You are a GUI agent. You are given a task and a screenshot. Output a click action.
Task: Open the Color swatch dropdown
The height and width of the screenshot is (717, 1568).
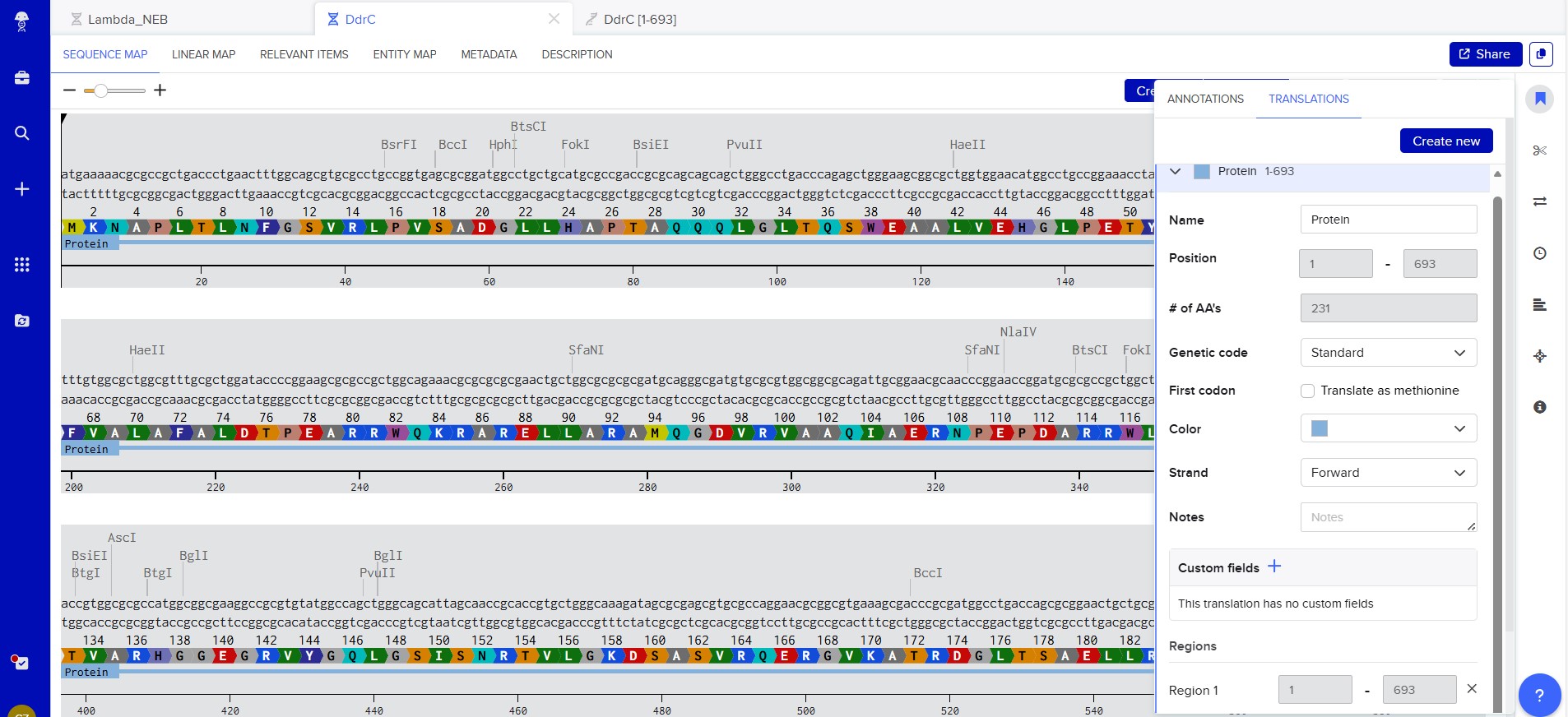pyautogui.click(x=1388, y=428)
